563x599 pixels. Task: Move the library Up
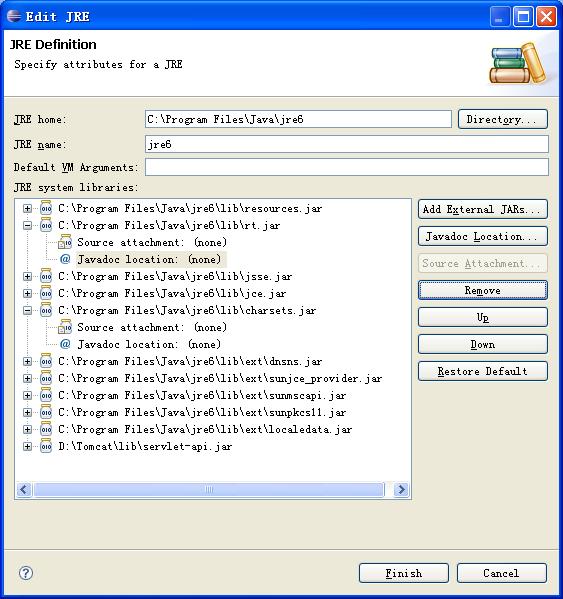(482, 317)
